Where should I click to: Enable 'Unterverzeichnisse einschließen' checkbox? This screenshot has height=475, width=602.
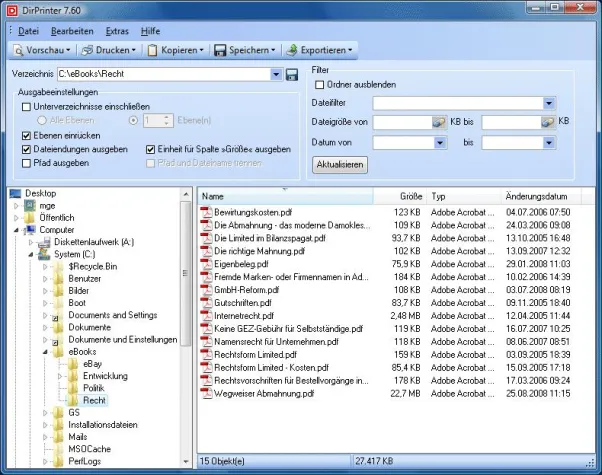(27, 106)
